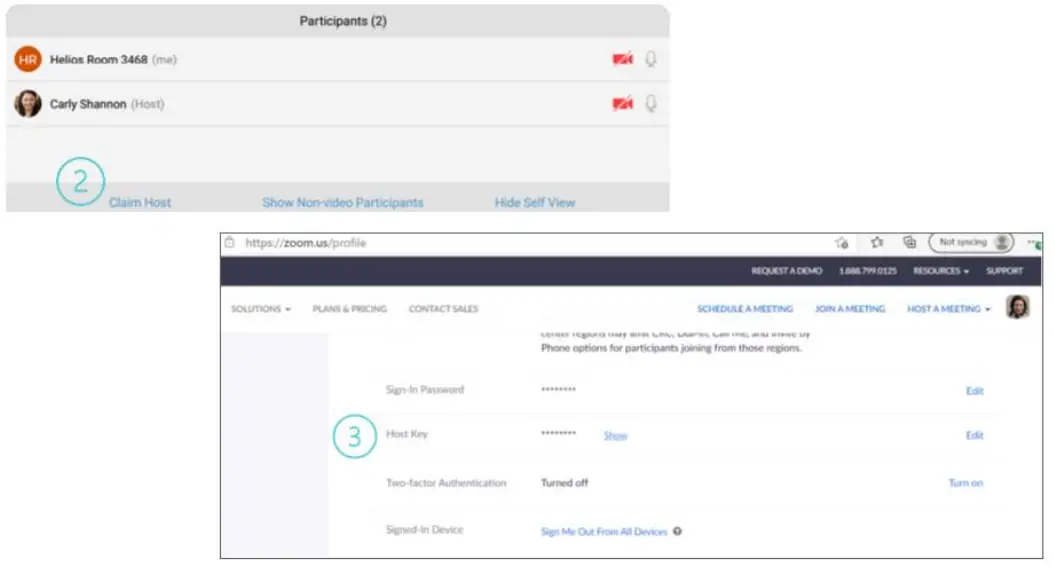Click the add-to-favorites star icon
The image size is (1055, 572).
tap(842, 242)
